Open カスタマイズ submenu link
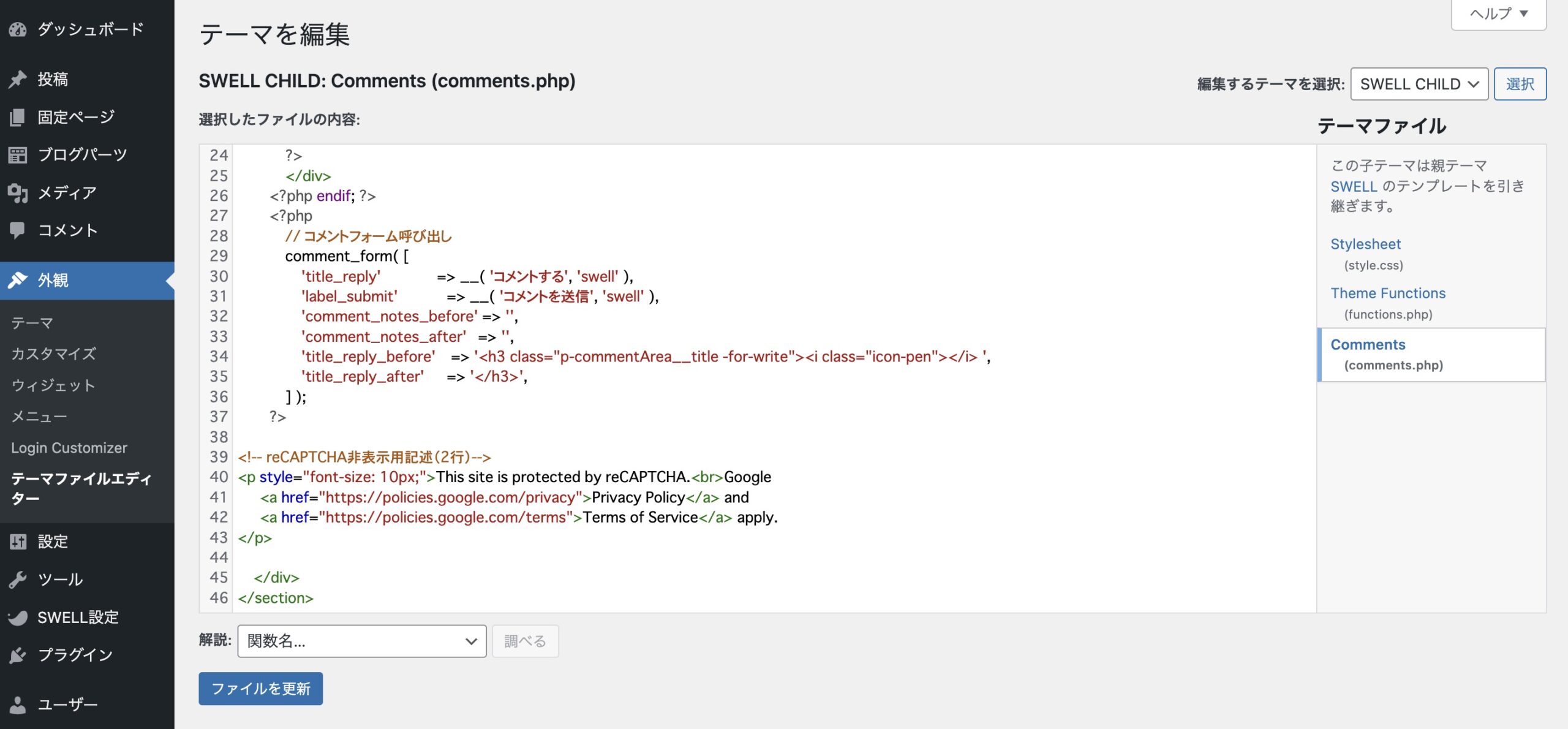The height and width of the screenshot is (729, 1568). click(x=54, y=354)
